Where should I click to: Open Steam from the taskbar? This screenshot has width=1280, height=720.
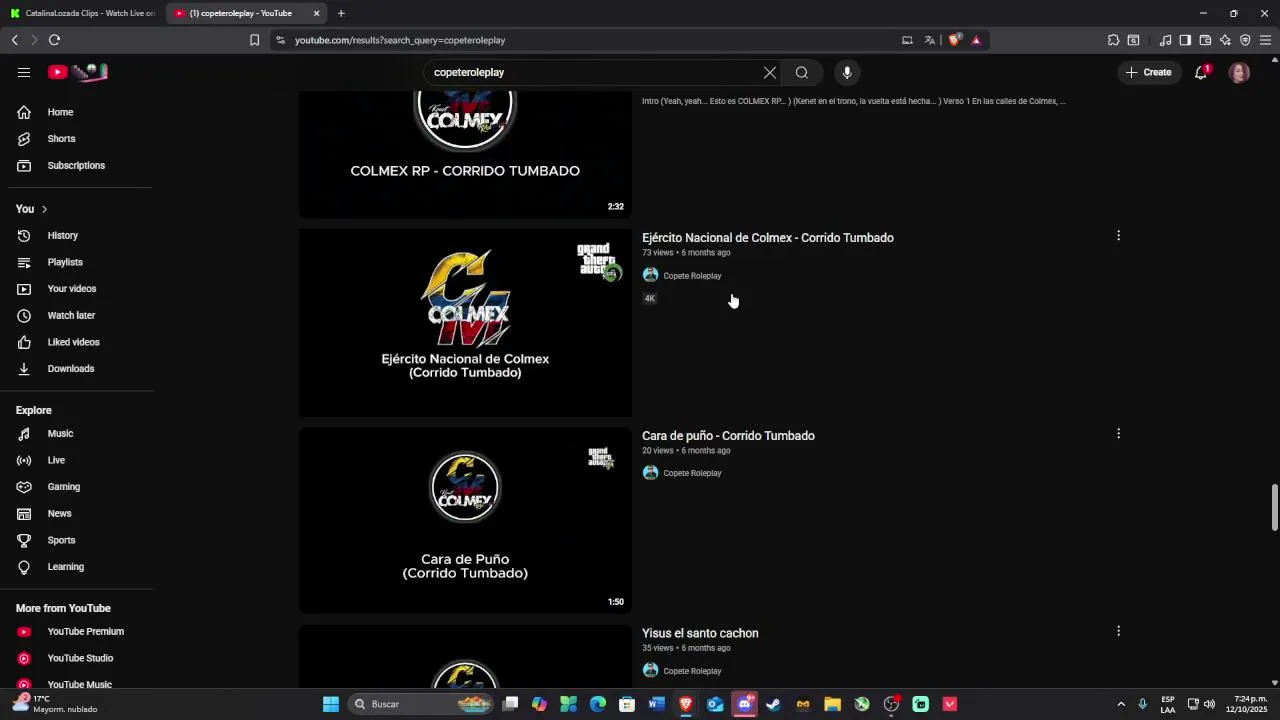pos(773,704)
